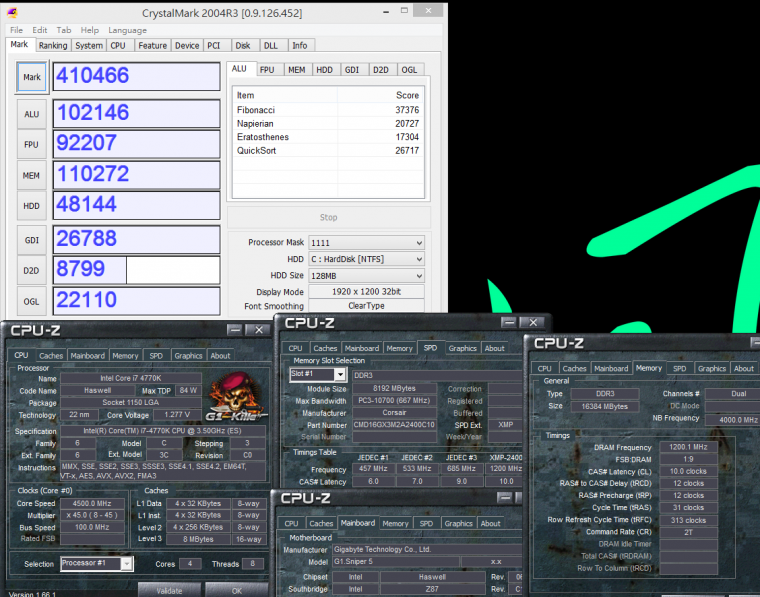Click the Stop button in CrystalMark

[329, 218]
